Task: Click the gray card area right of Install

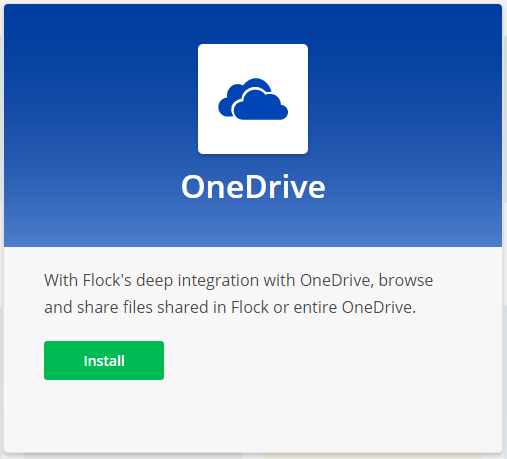Action: pos(333,360)
